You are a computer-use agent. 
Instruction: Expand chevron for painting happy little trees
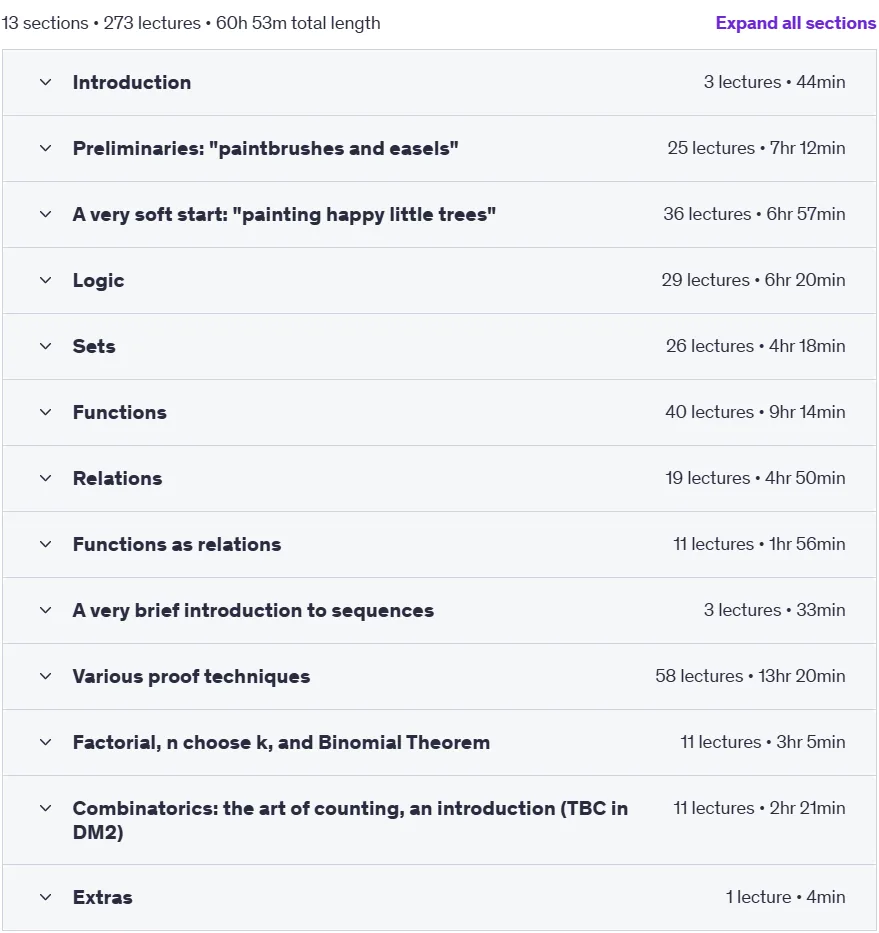[x=46, y=214]
